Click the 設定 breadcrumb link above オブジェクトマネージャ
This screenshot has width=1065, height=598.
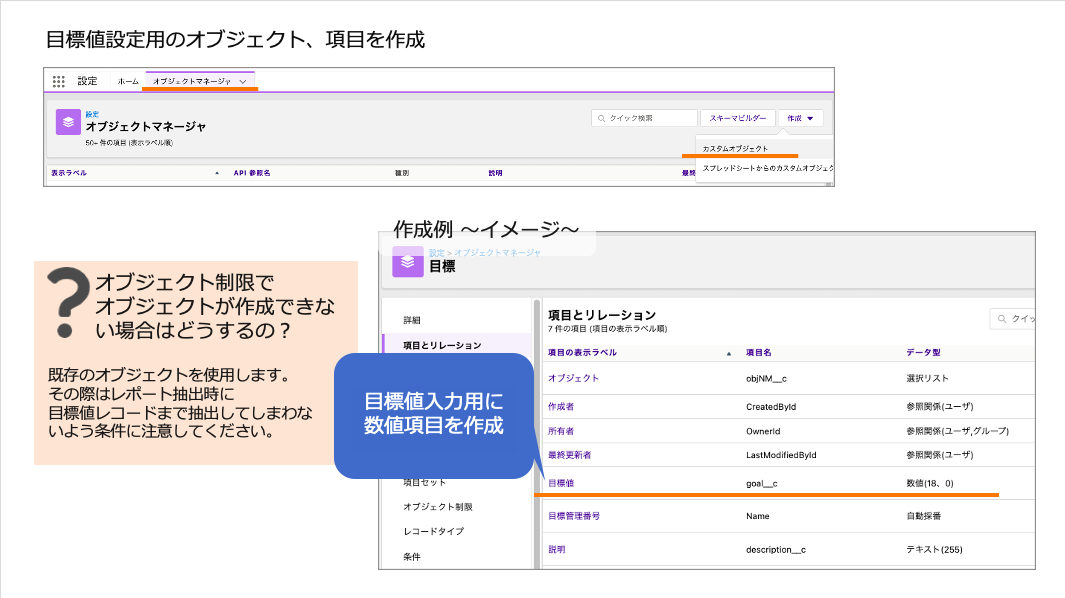[x=92, y=114]
